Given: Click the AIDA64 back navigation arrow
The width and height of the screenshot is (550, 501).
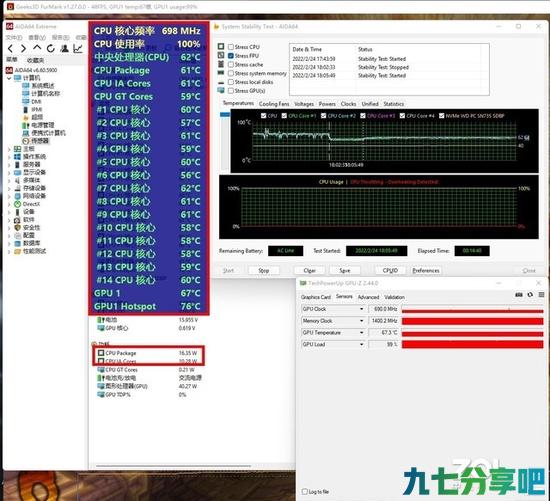Looking at the screenshot, I should pos(11,49).
